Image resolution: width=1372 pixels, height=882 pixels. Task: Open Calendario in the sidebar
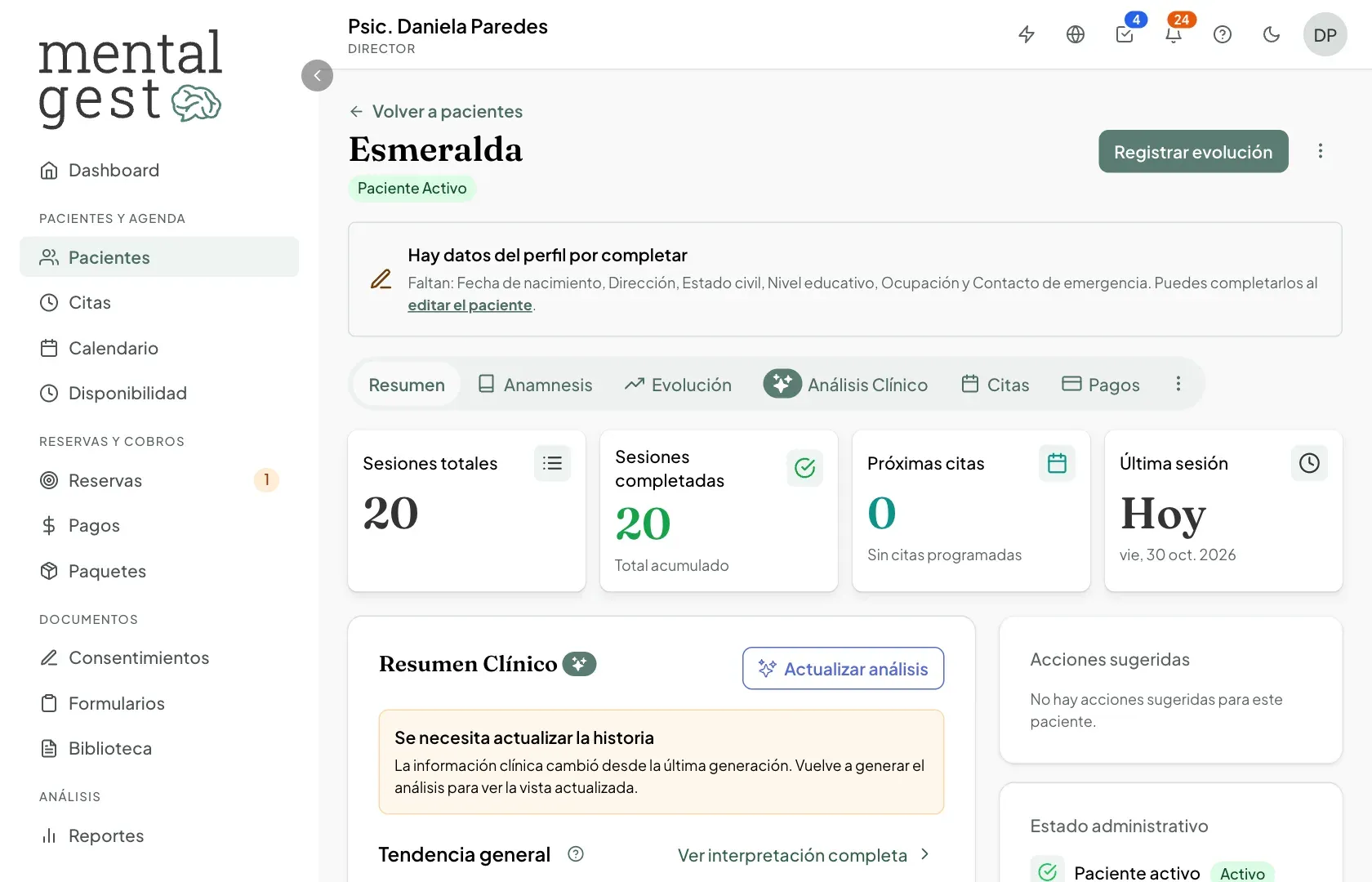click(x=159, y=348)
